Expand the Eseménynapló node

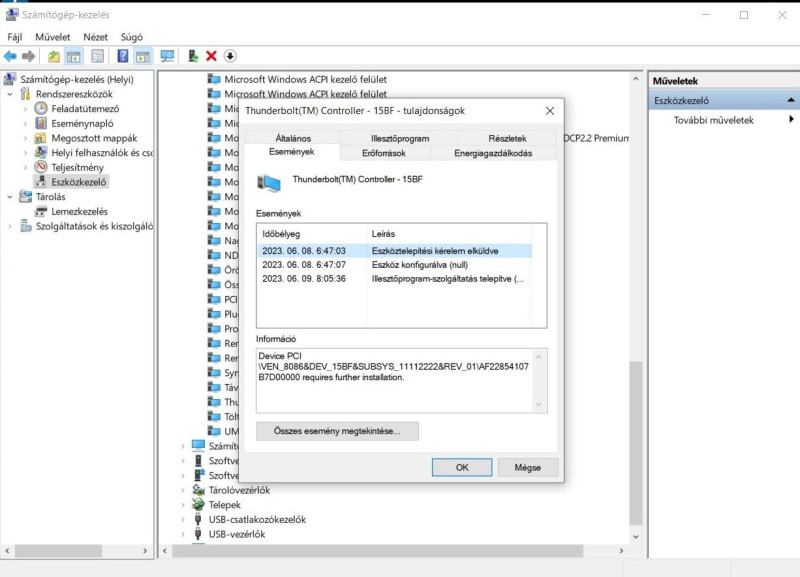point(26,123)
